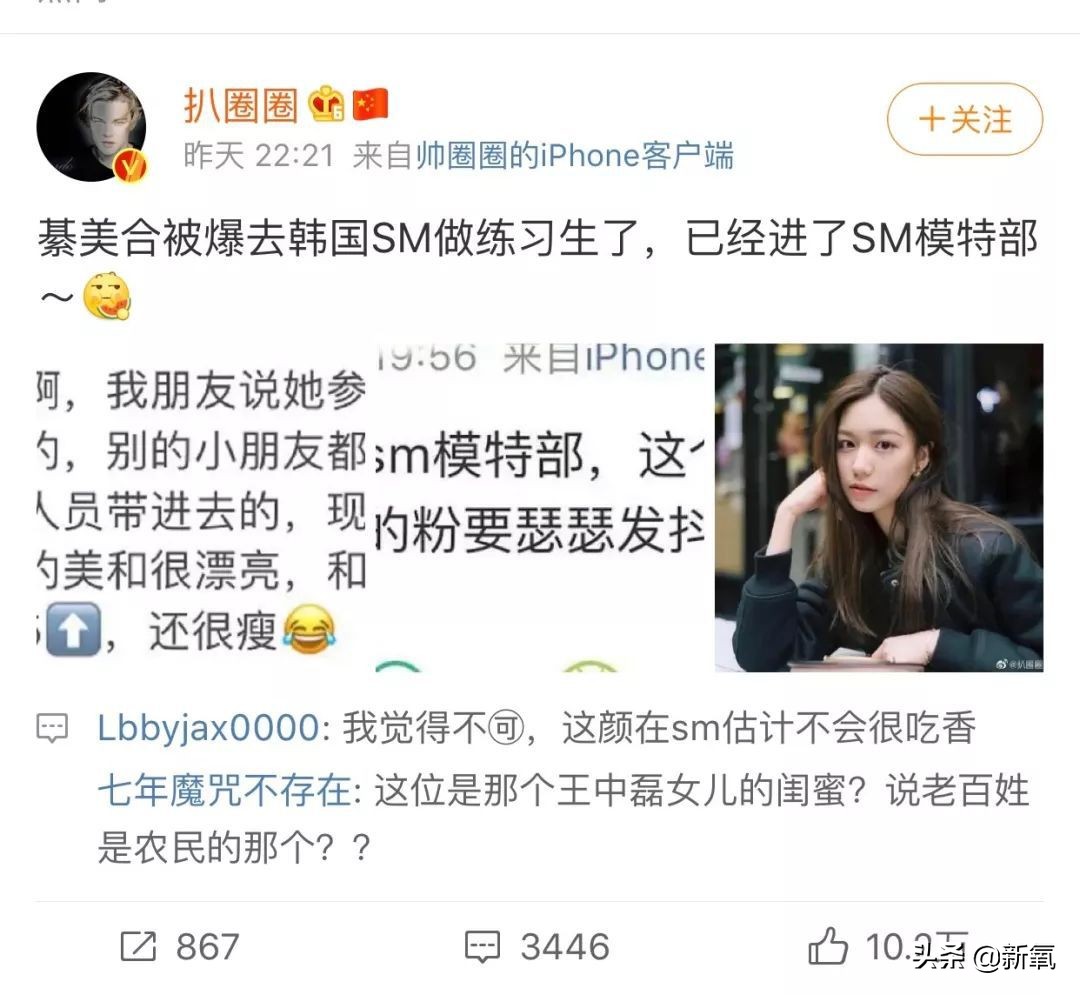Screen dimensions: 1080x995
Task: Tap the comment bubble icon near 3446
Action: [x=482, y=946]
